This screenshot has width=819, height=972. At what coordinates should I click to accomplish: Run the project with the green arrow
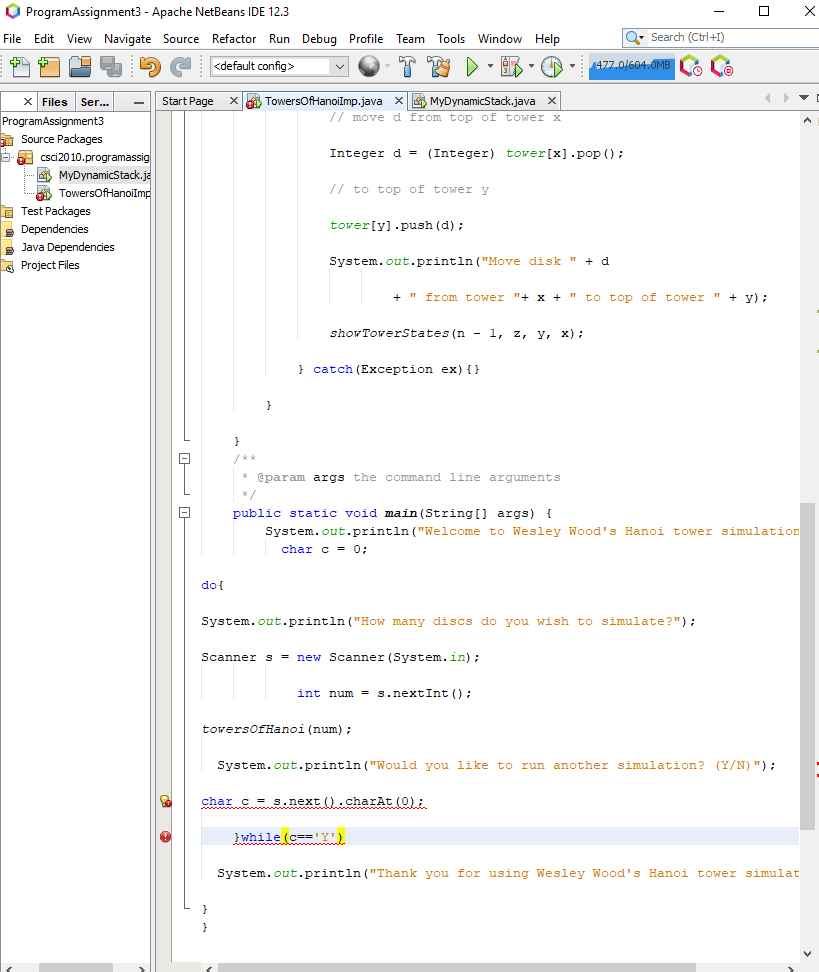pos(472,66)
